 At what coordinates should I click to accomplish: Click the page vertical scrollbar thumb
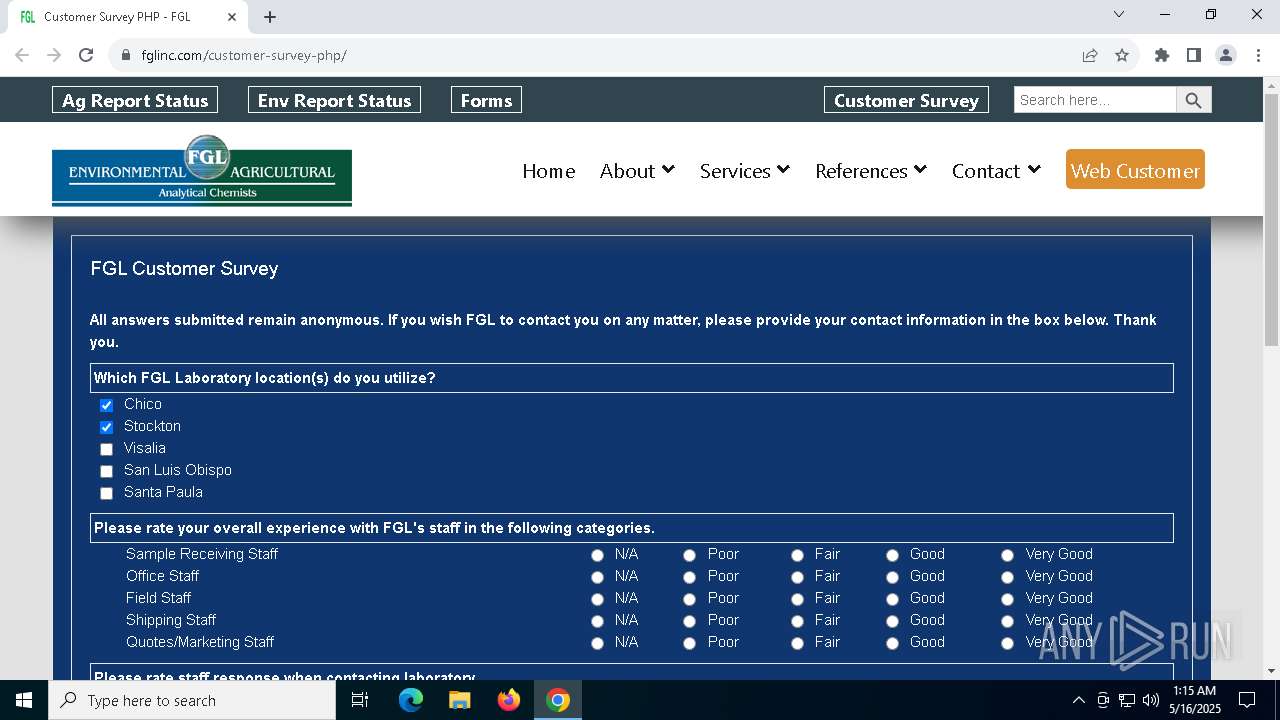click(1271, 220)
